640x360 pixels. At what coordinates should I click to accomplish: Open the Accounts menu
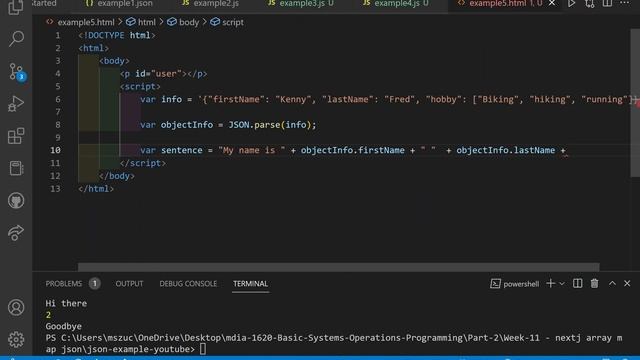(16, 307)
